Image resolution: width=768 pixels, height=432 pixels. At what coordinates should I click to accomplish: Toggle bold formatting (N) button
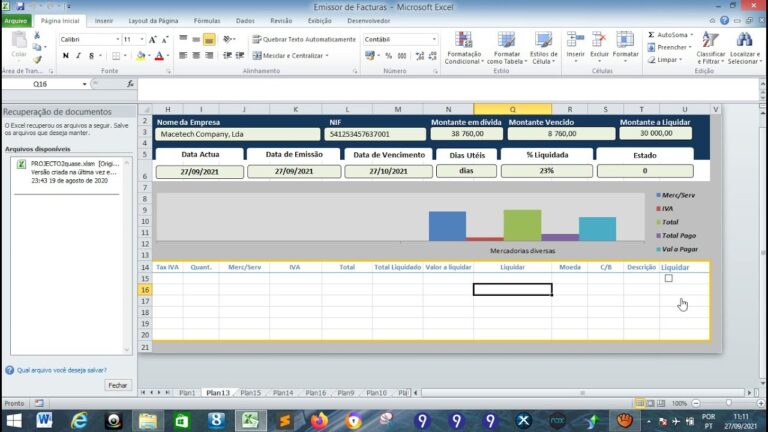(66, 56)
